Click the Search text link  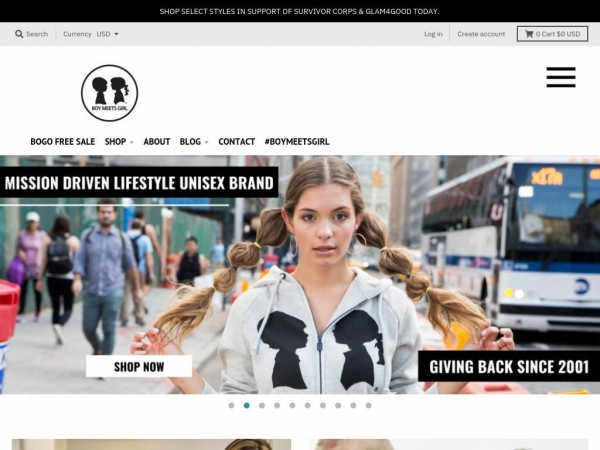tap(37, 34)
